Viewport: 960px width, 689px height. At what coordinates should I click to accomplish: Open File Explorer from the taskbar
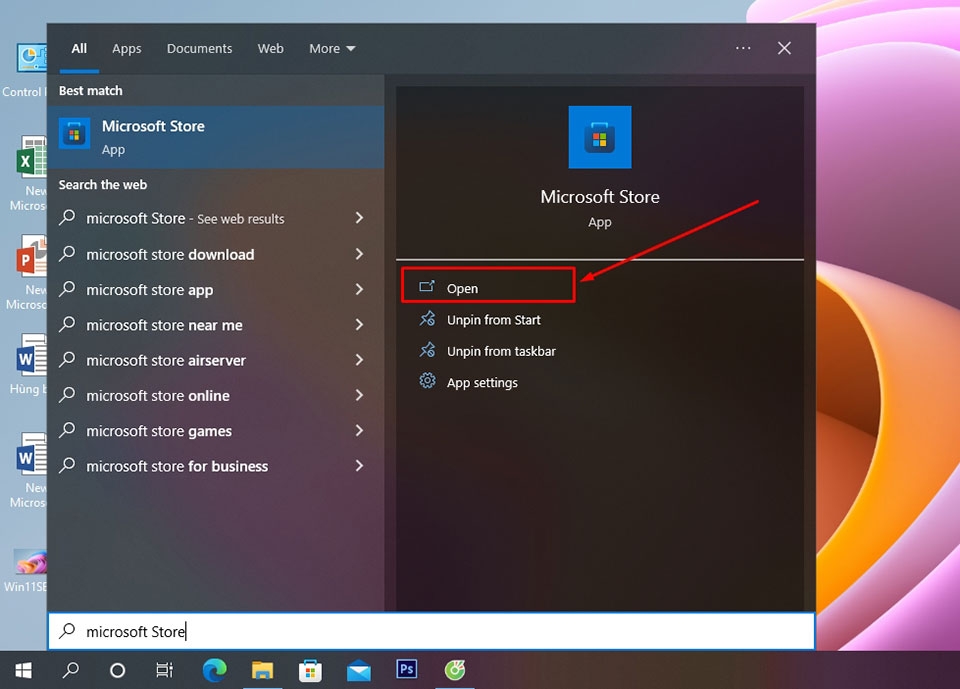point(262,670)
